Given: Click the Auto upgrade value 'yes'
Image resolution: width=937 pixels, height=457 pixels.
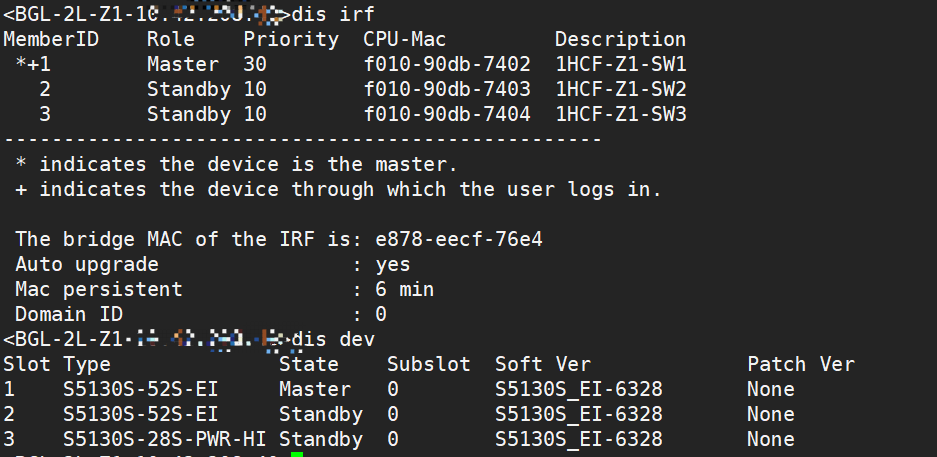Looking at the screenshot, I should (393, 265).
